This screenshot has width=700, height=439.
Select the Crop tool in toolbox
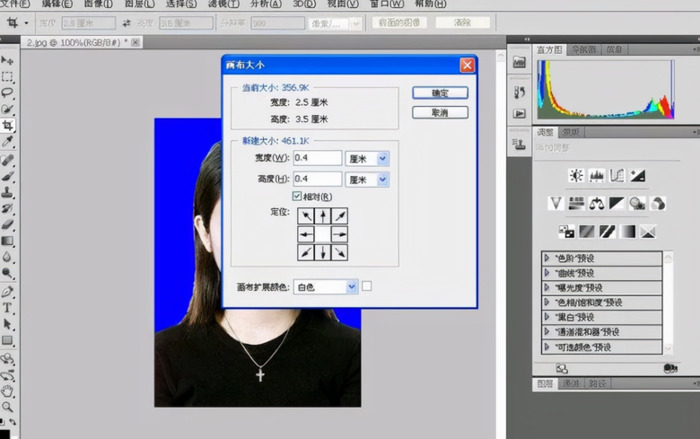coord(7,125)
